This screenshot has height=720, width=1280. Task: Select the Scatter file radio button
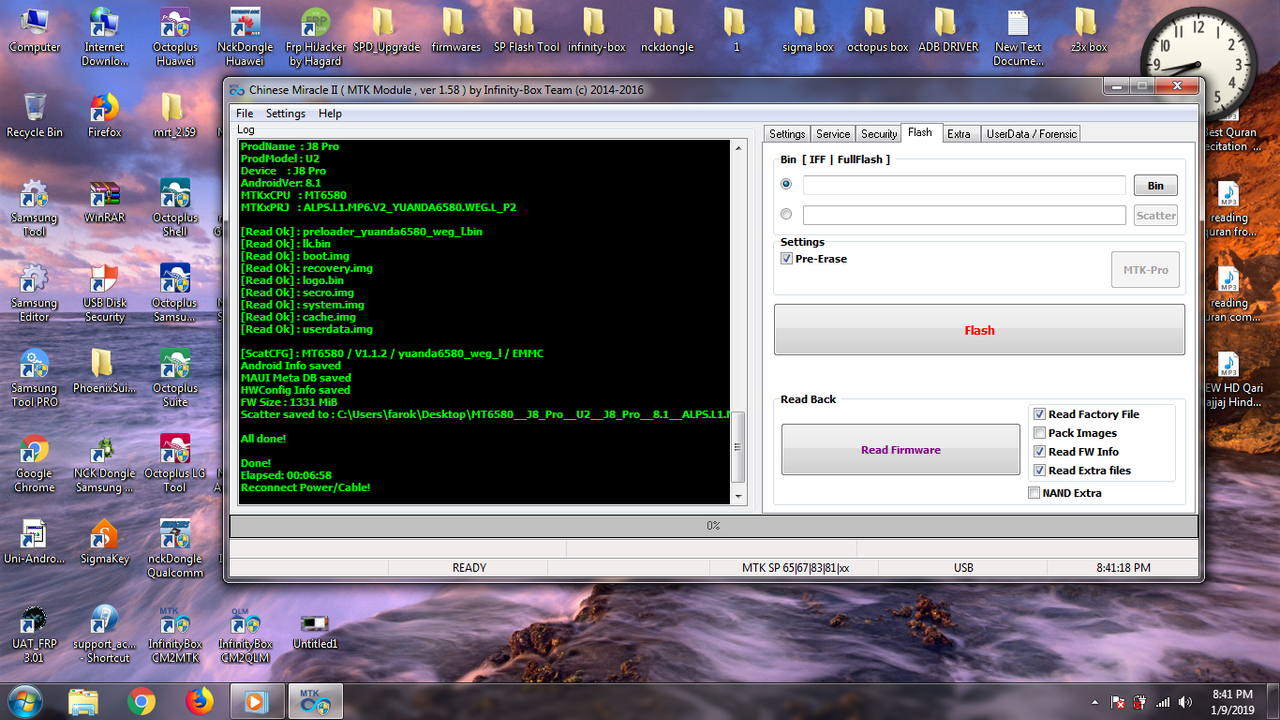(786, 215)
